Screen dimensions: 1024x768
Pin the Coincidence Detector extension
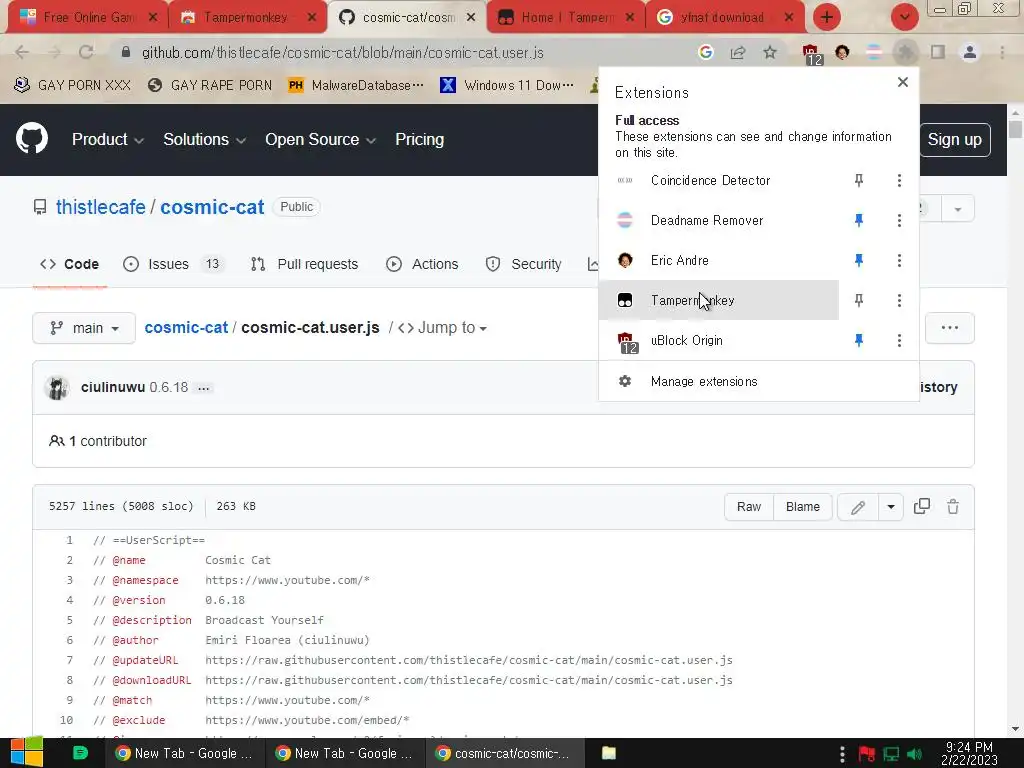tap(859, 180)
